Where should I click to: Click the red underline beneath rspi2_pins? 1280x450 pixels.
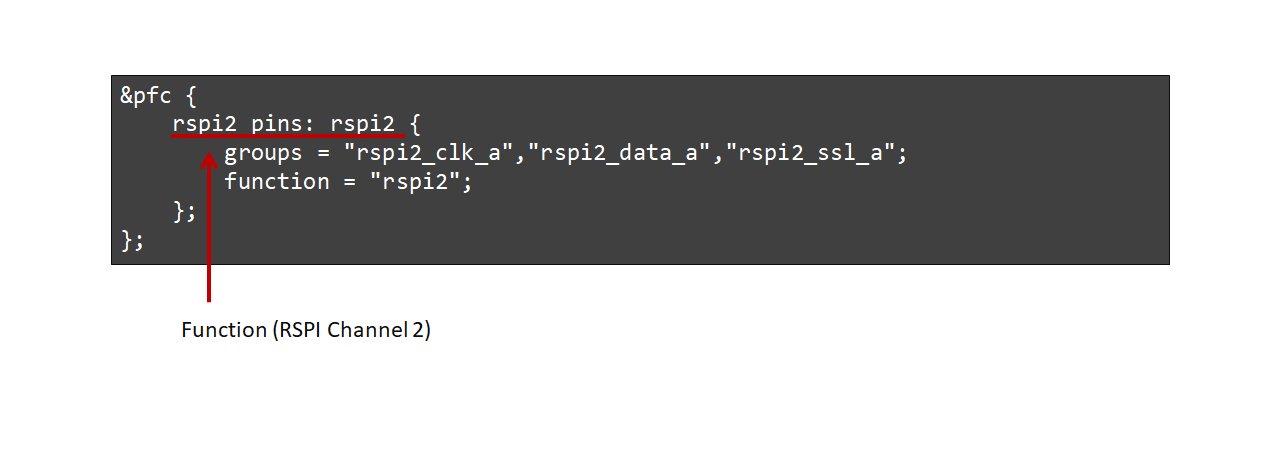tap(288, 135)
